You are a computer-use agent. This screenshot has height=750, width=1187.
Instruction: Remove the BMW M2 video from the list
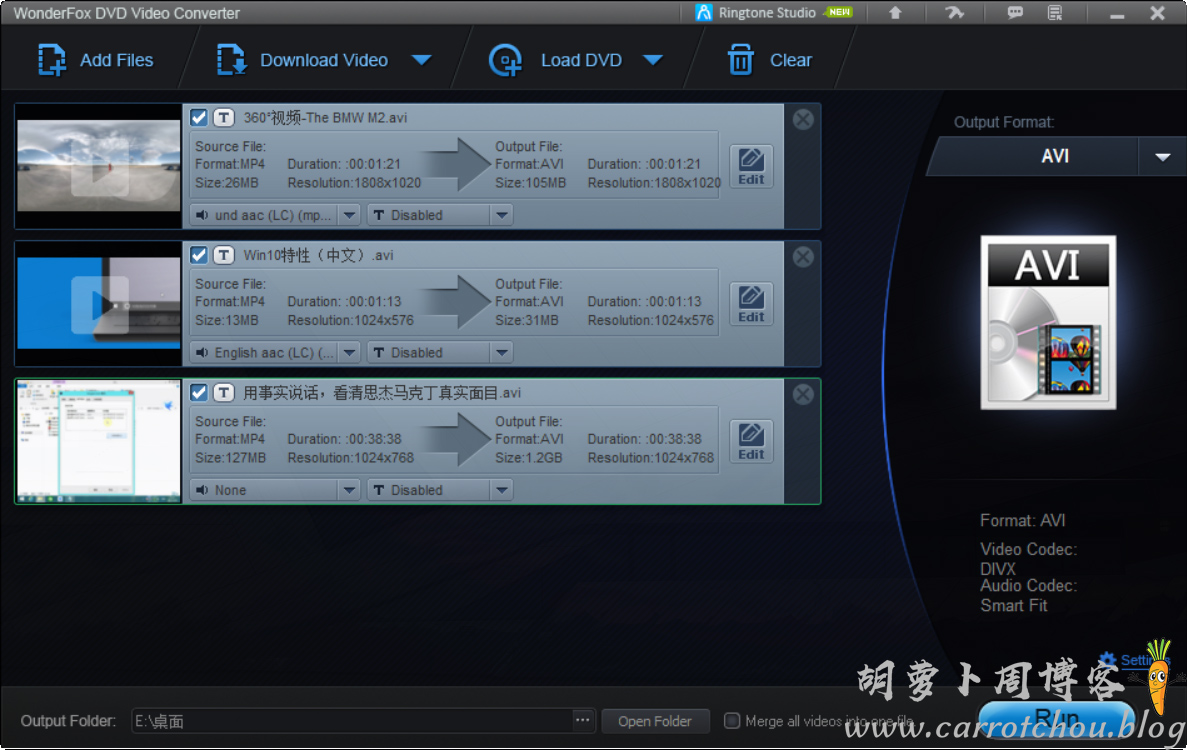(x=803, y=119)
